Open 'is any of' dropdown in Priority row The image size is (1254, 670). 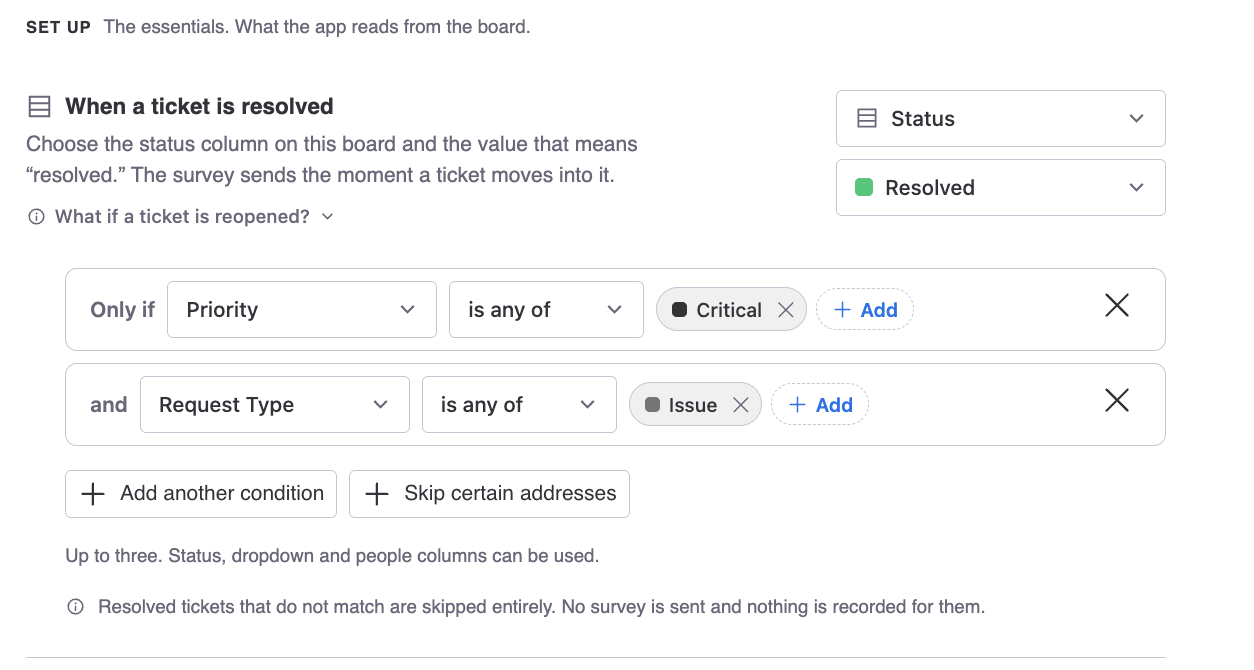click(546, 309)
